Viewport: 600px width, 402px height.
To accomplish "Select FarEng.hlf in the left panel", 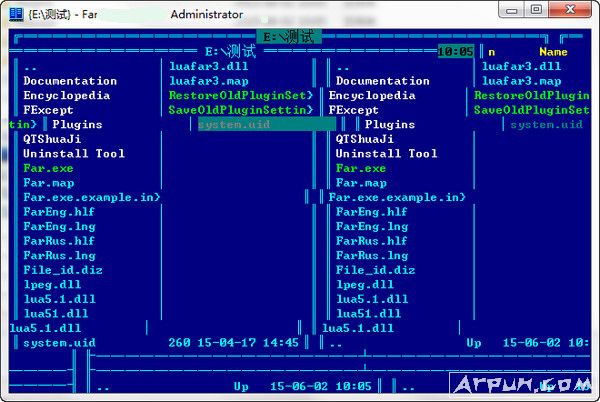I will (59, 212).
